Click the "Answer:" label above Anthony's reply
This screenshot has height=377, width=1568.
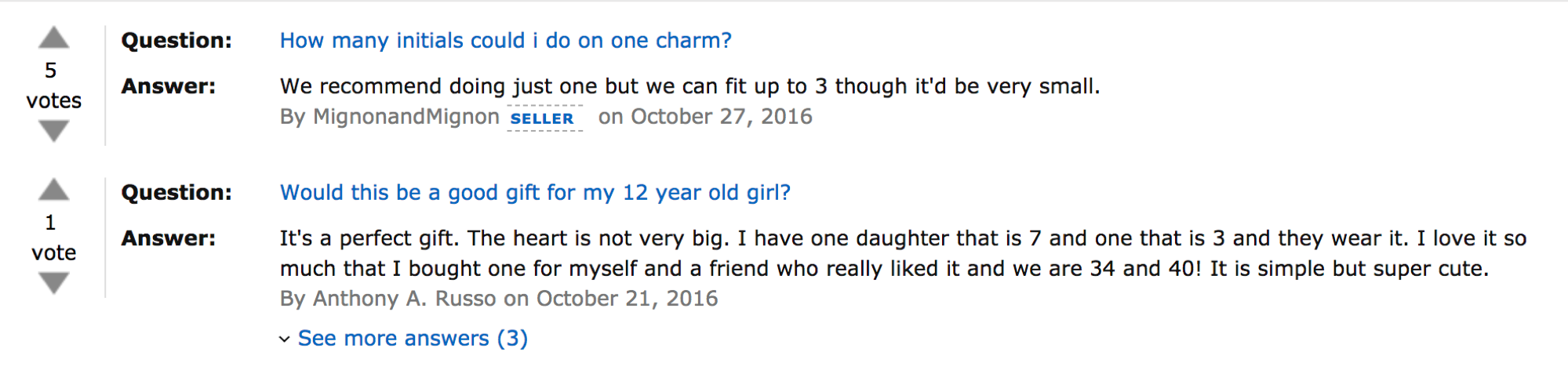click(x=168, y=238)
